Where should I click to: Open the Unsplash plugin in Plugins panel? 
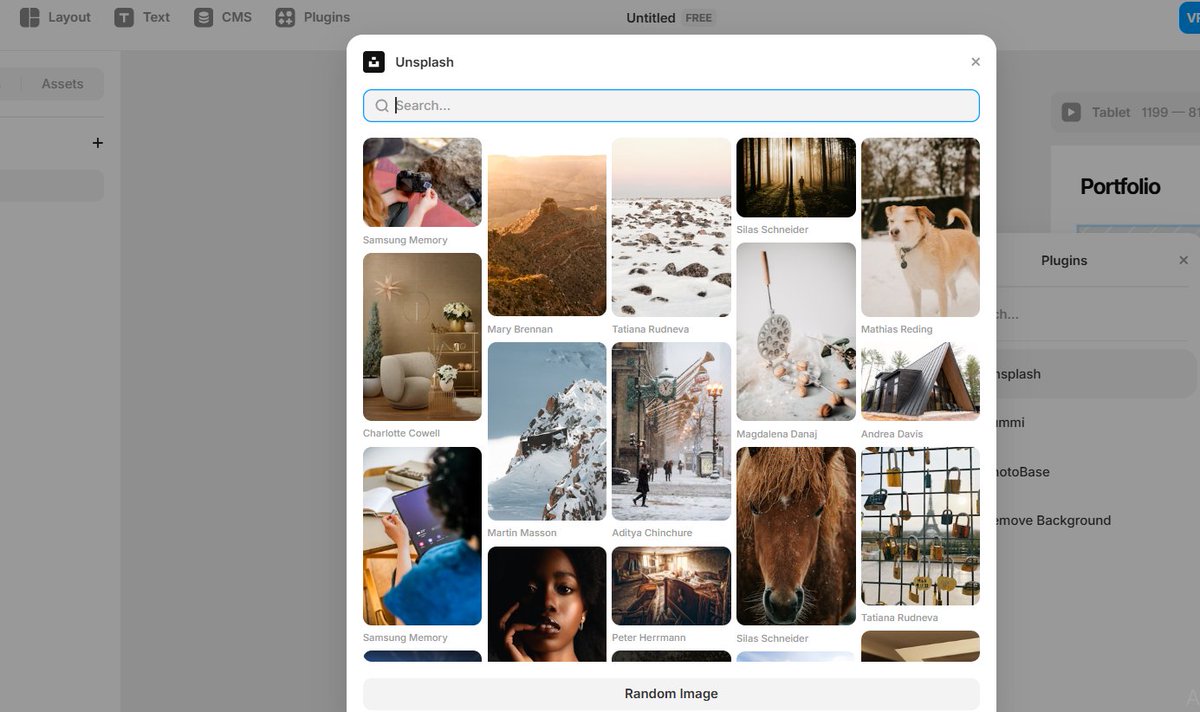(x=1090, y=374)
